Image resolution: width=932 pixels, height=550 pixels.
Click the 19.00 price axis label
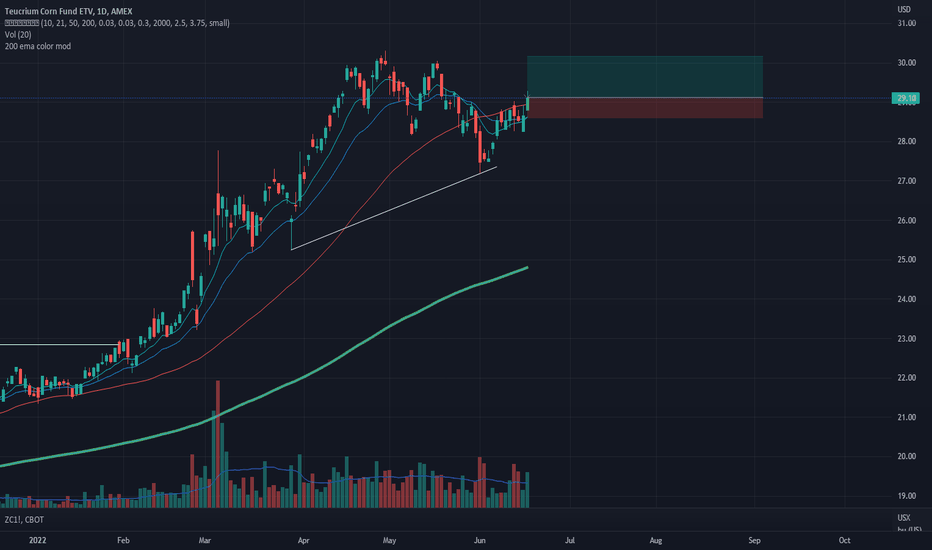tap(906, 496)
